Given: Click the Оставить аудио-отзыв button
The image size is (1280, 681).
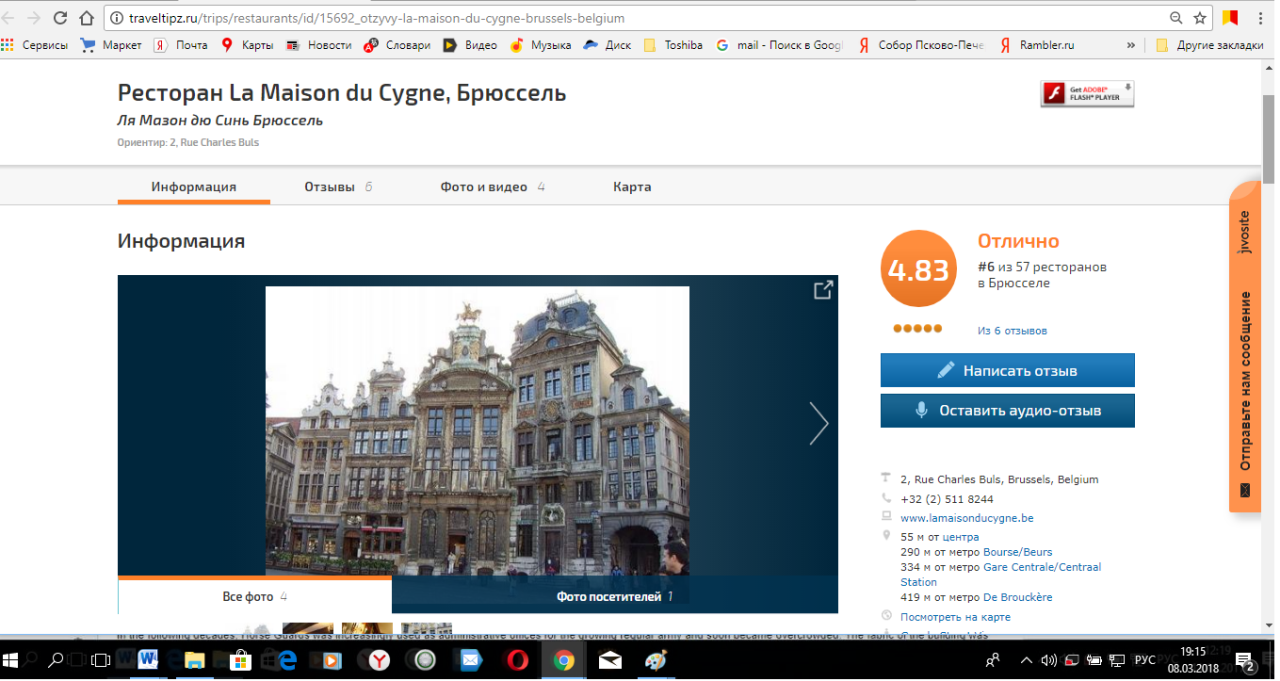Looking at the screenshot, I should [x=1007, y=410].
